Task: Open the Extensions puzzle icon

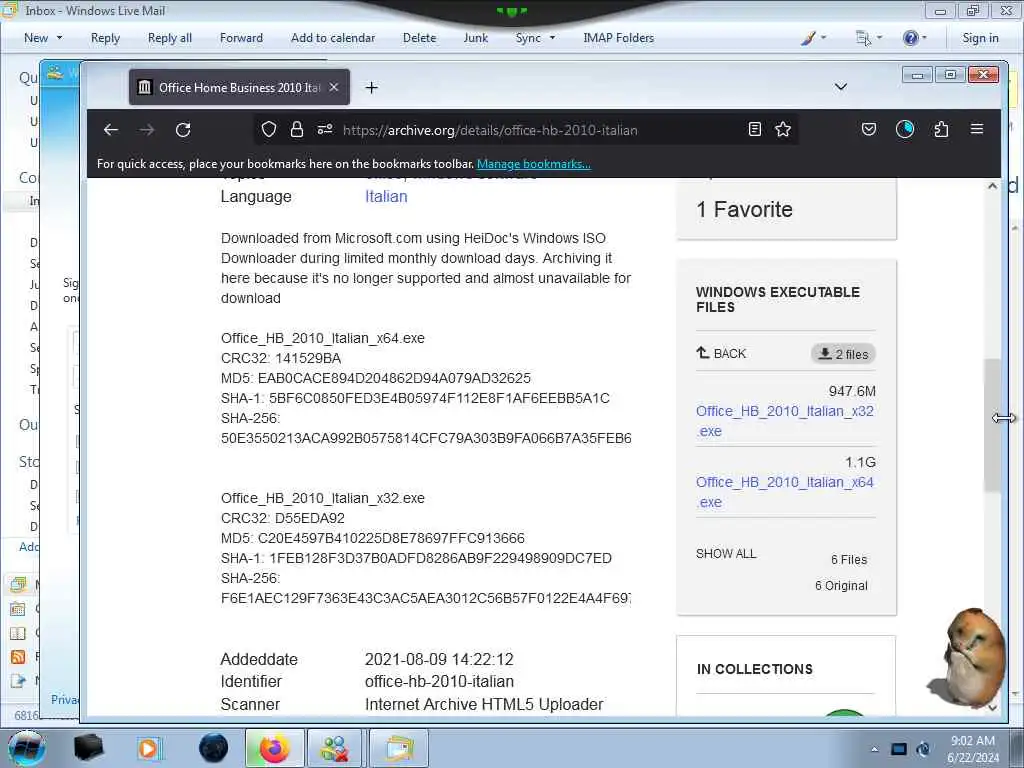Action: coord(941,129)
